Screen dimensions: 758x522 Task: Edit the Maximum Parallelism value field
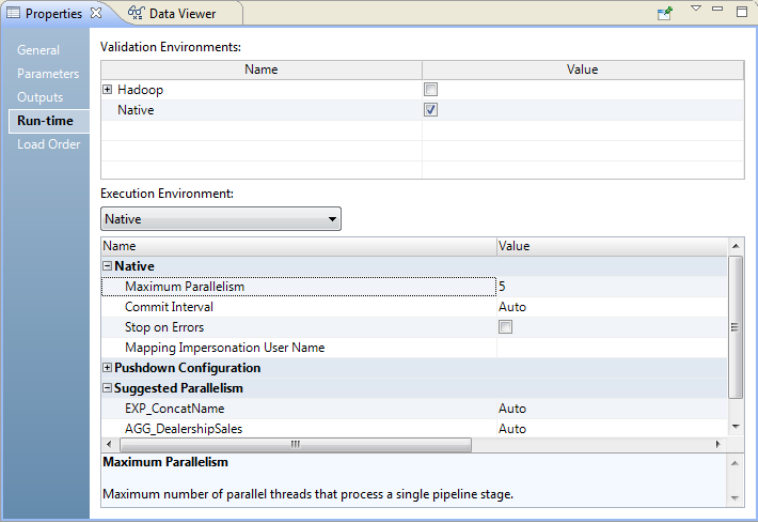610,287
